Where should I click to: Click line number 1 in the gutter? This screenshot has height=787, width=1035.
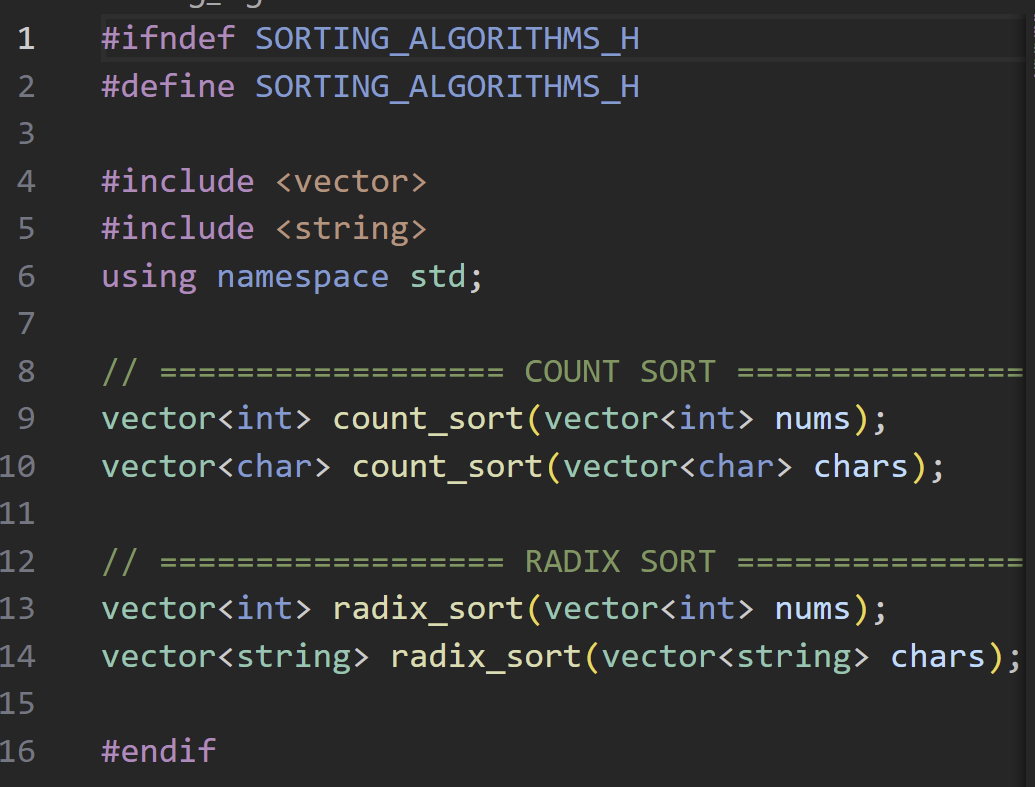(25, 38)
